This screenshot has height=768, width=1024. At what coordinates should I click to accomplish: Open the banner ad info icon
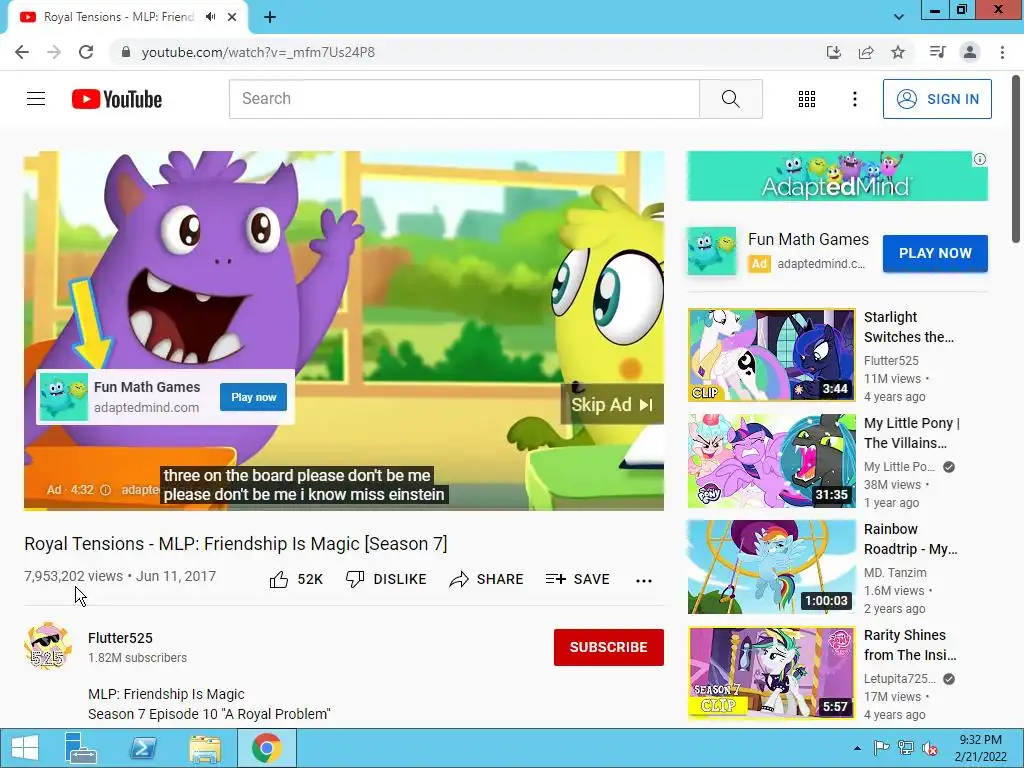coord(980,159)
